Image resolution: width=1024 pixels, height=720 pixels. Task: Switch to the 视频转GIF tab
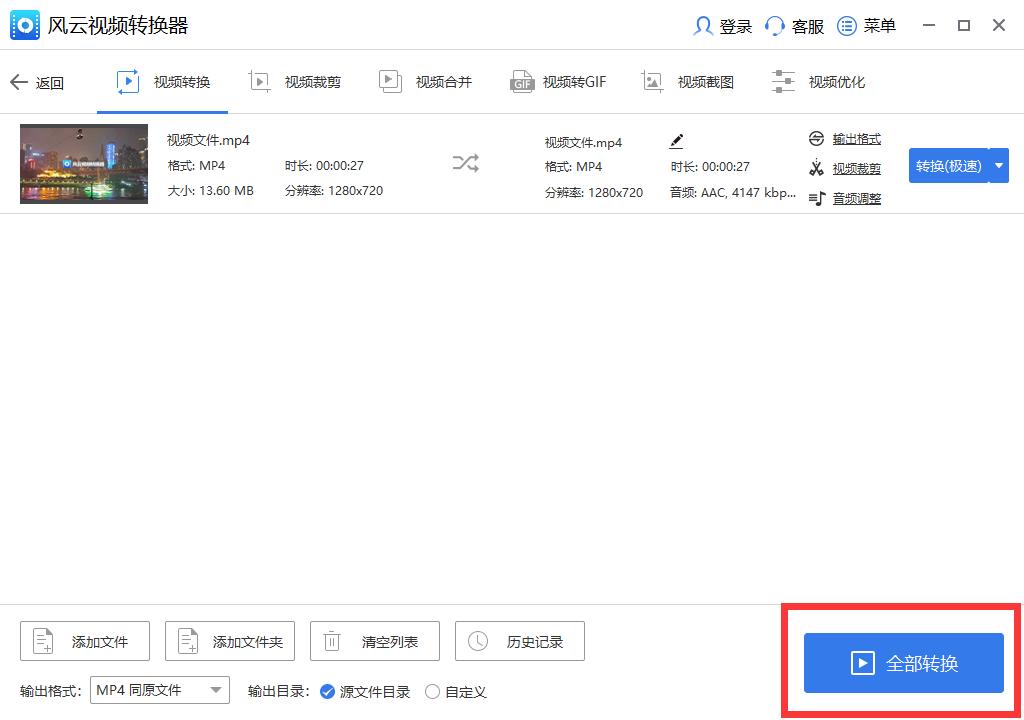point(558,81)
